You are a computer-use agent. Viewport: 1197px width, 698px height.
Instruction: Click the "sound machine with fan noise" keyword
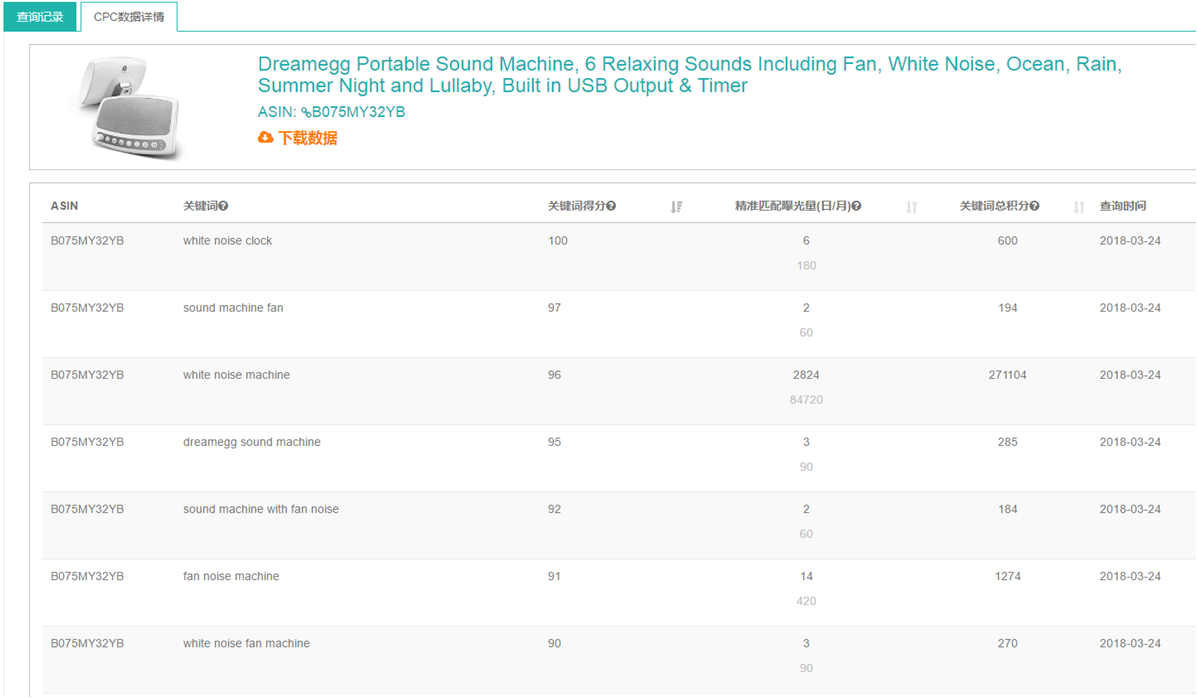coord(260,509)
